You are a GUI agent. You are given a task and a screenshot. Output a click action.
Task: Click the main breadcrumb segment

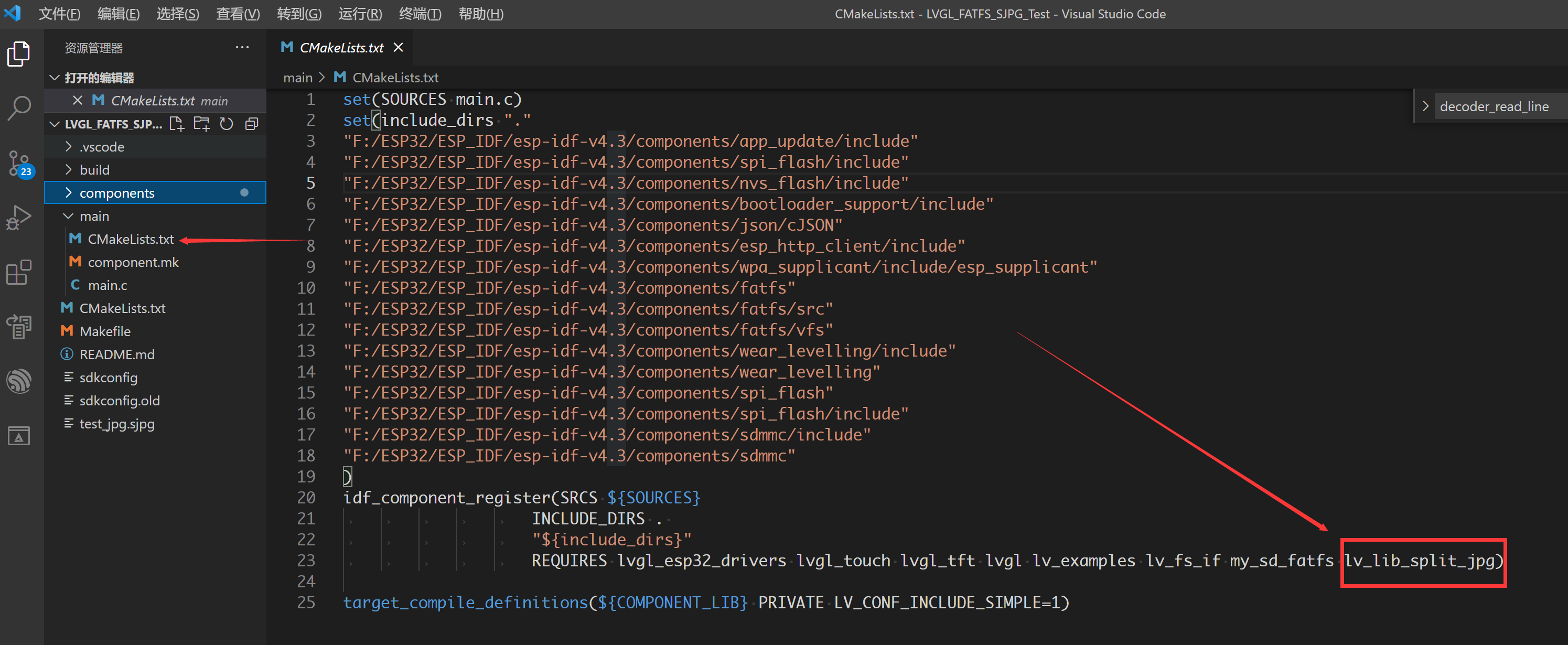click(298, 78)
